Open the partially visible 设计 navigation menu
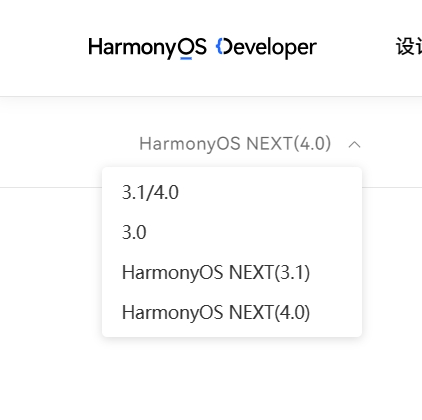The height and width of the screenshot is (420, 422). point(409,47)
